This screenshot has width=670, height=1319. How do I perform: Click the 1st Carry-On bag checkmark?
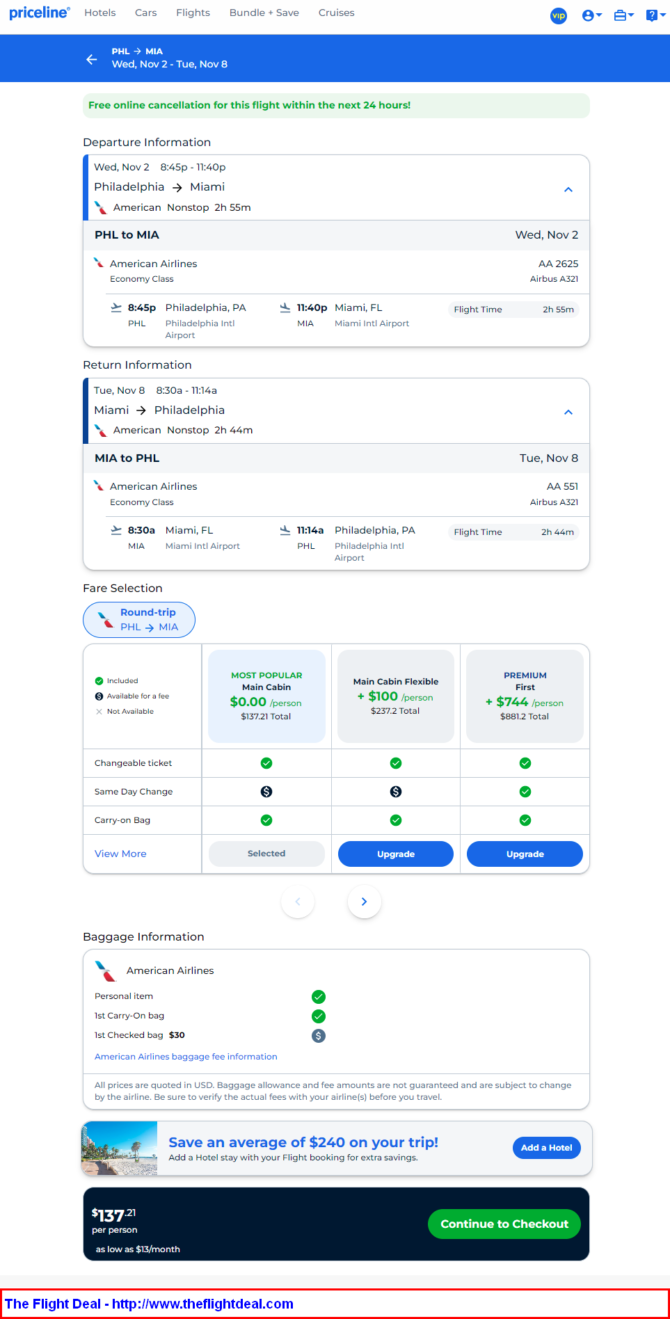tap(318, 1016)
